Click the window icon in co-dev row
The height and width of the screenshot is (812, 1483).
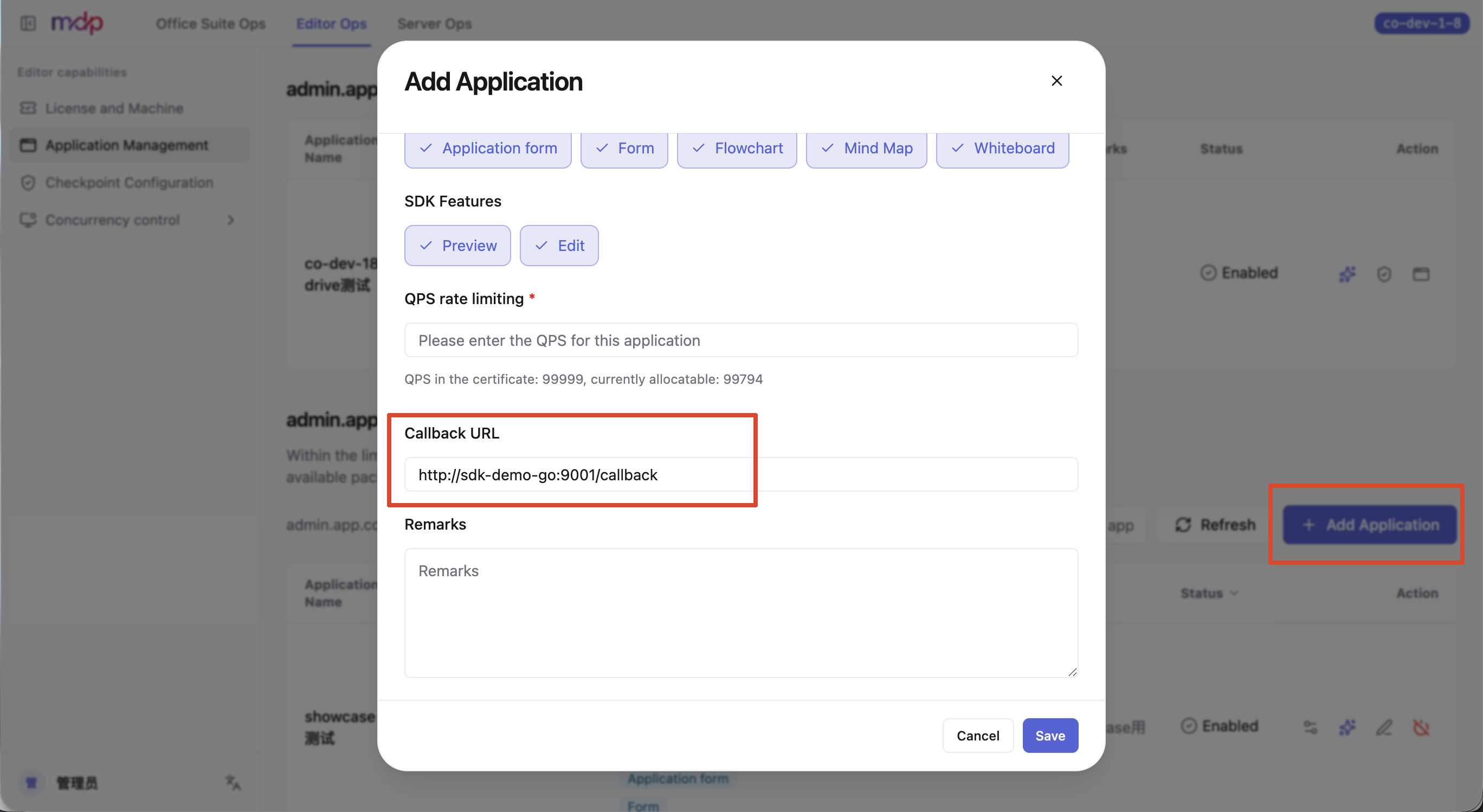point(1421,274)
